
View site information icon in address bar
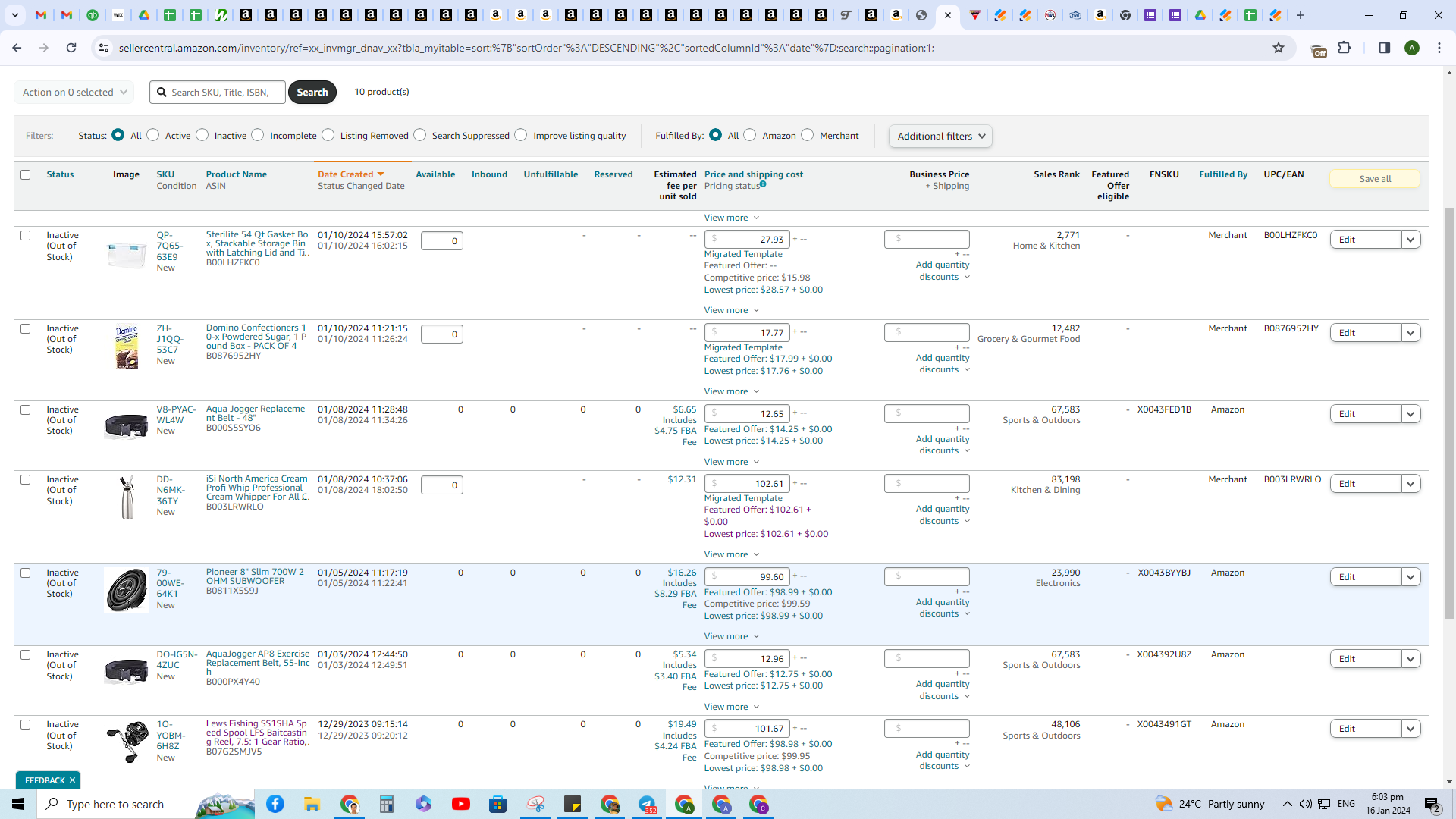(104, 48)
